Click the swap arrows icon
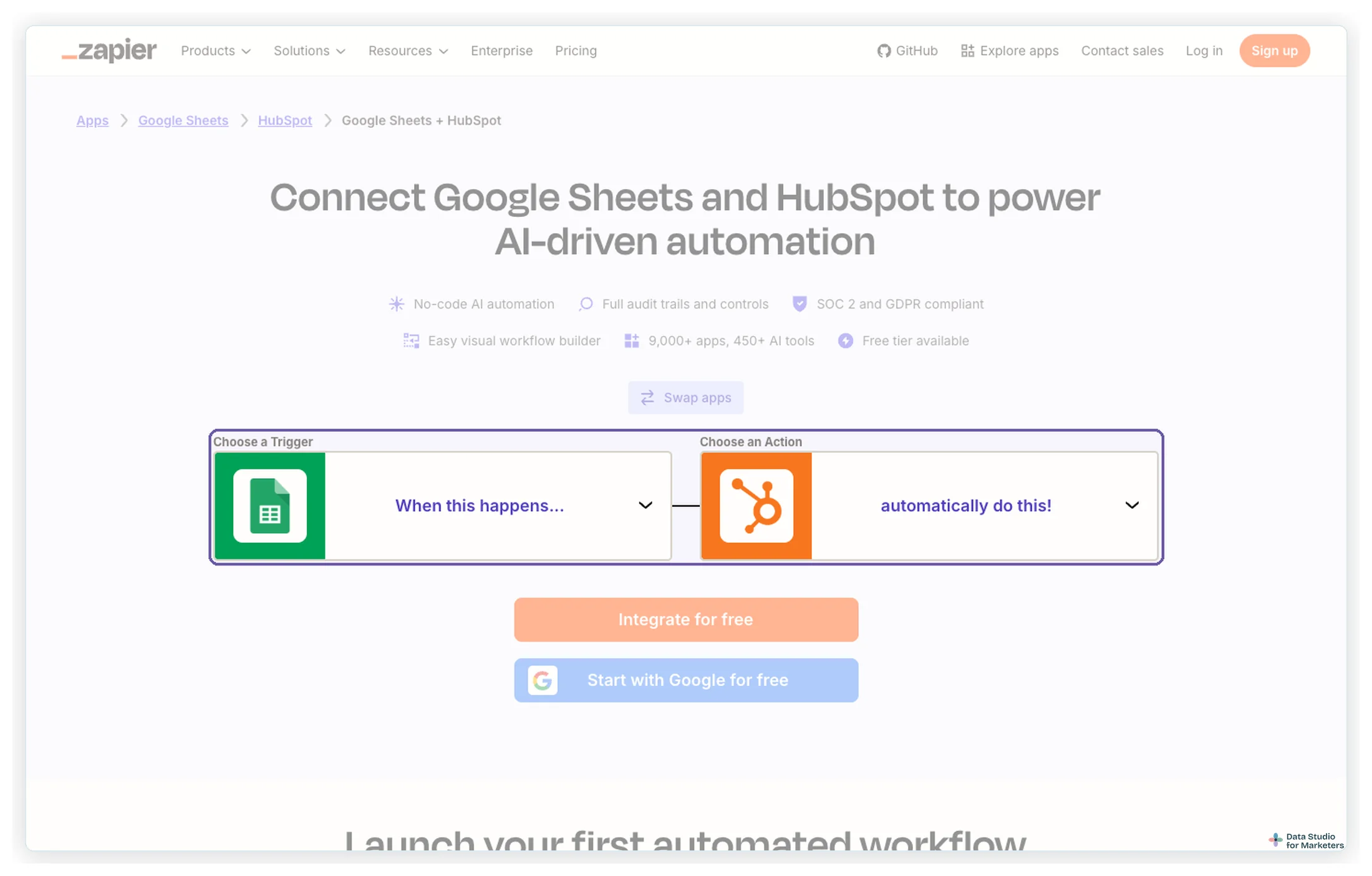The width and height of the screenshot is (1372, 876). point(647,398)
